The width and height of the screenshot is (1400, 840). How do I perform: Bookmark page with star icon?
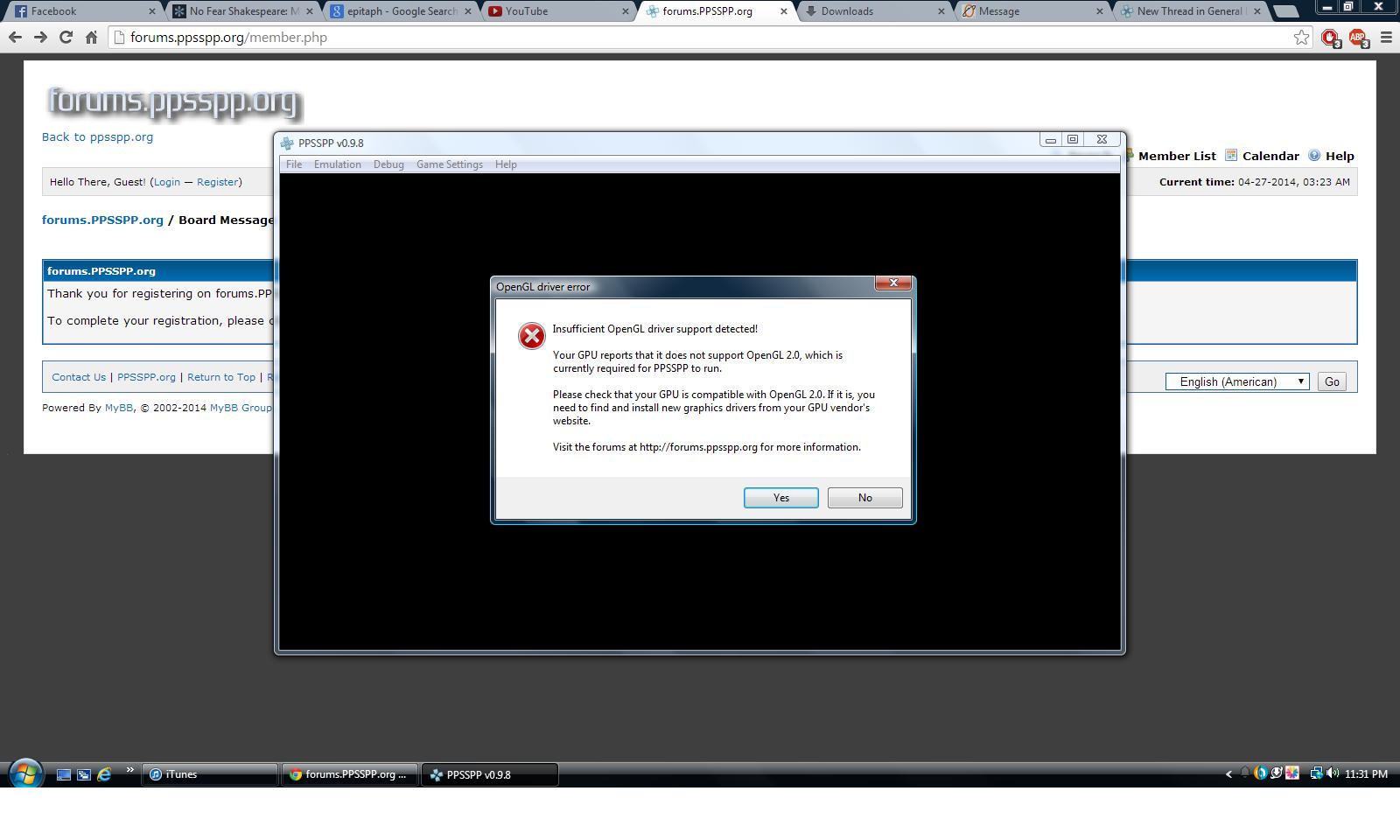[x=1301, y=38]
